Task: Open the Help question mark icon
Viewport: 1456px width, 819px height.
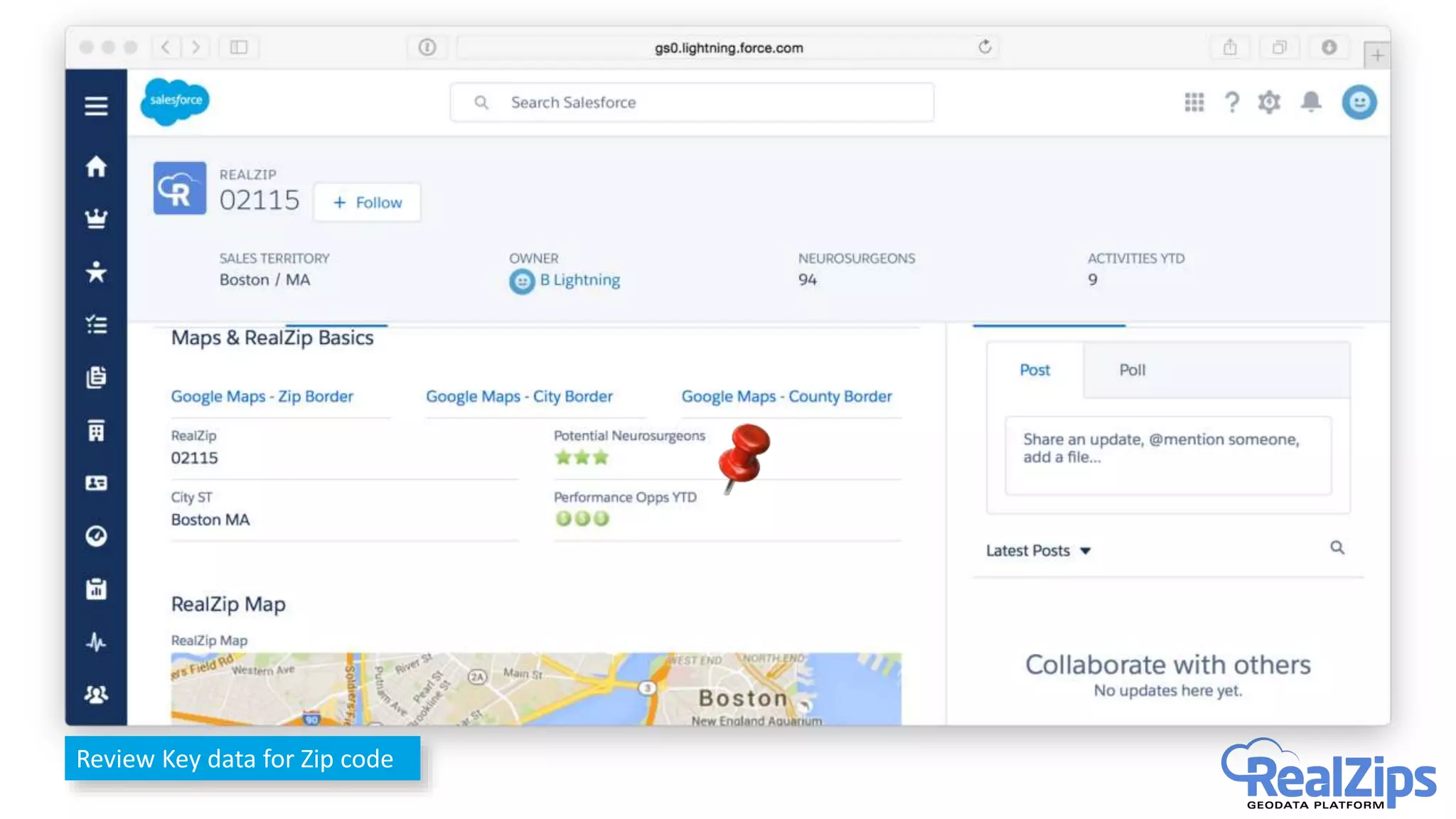Action: (1232, 102)
